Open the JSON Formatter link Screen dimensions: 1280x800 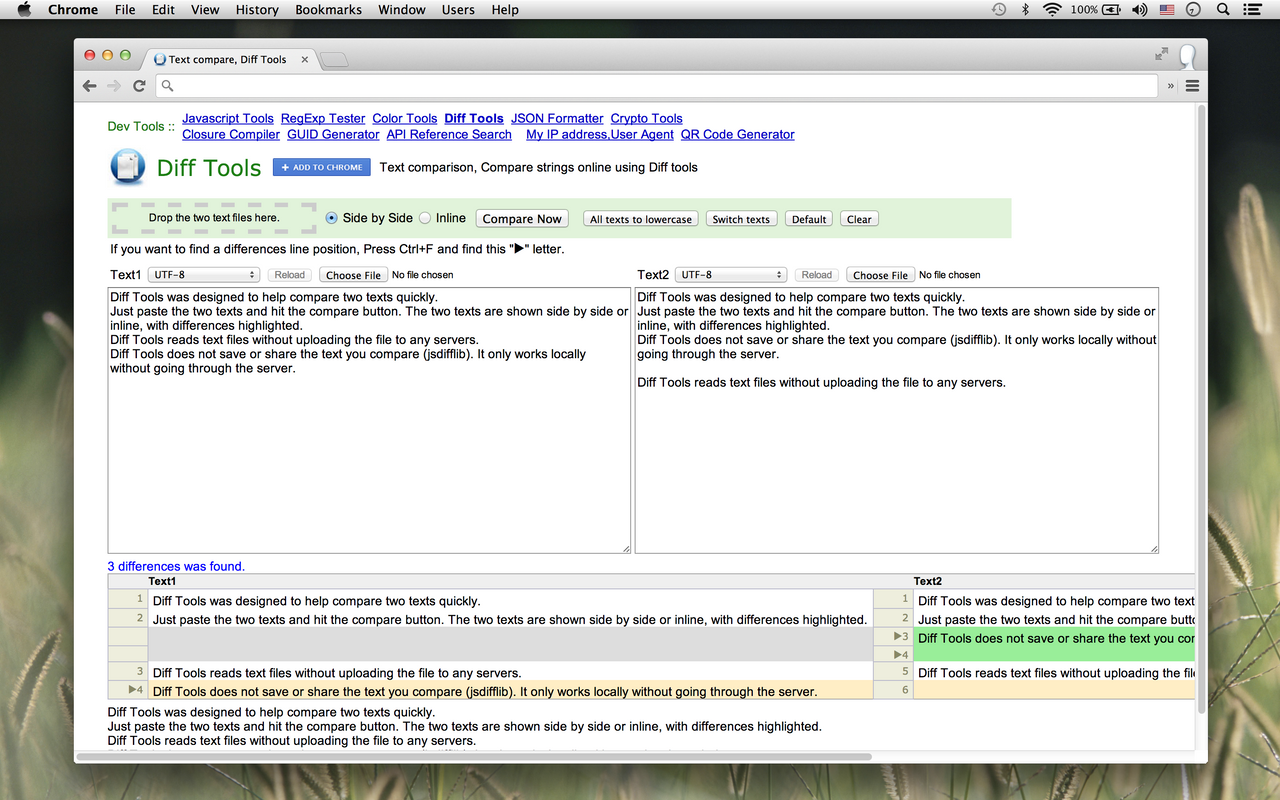[557, 118]
